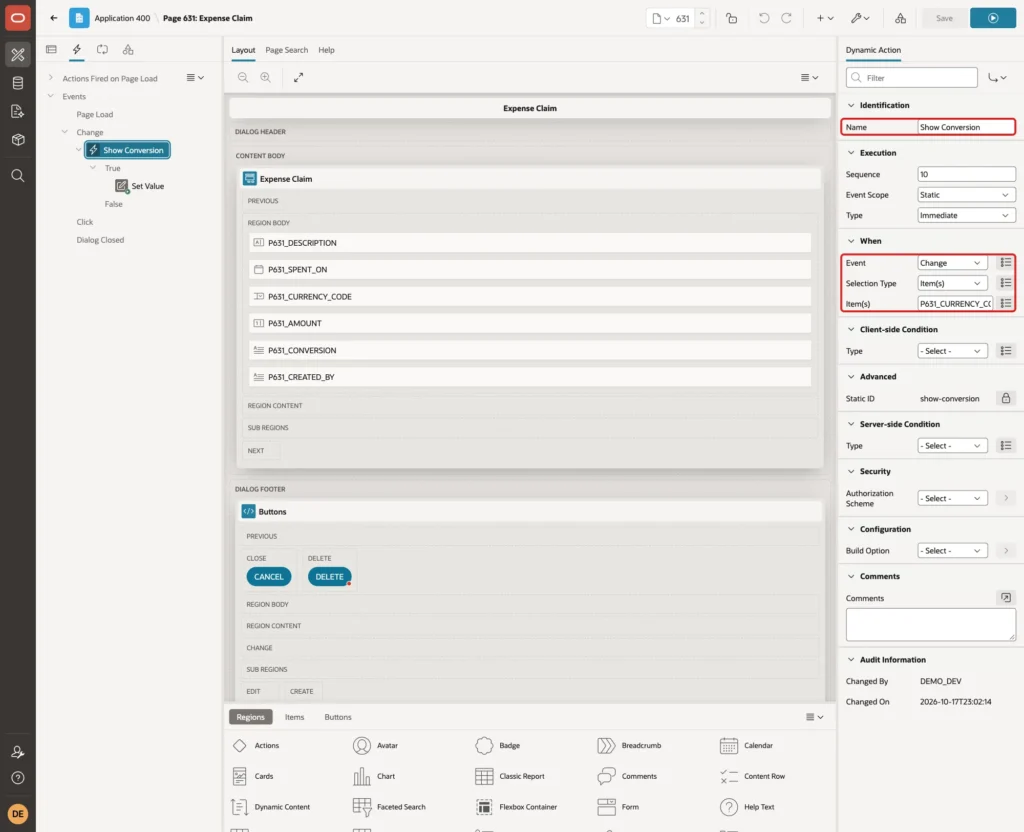Image resolution: width=1024 pixels, height=832 pixels.
Task: Click the Save button
Action: coord(944,18)
